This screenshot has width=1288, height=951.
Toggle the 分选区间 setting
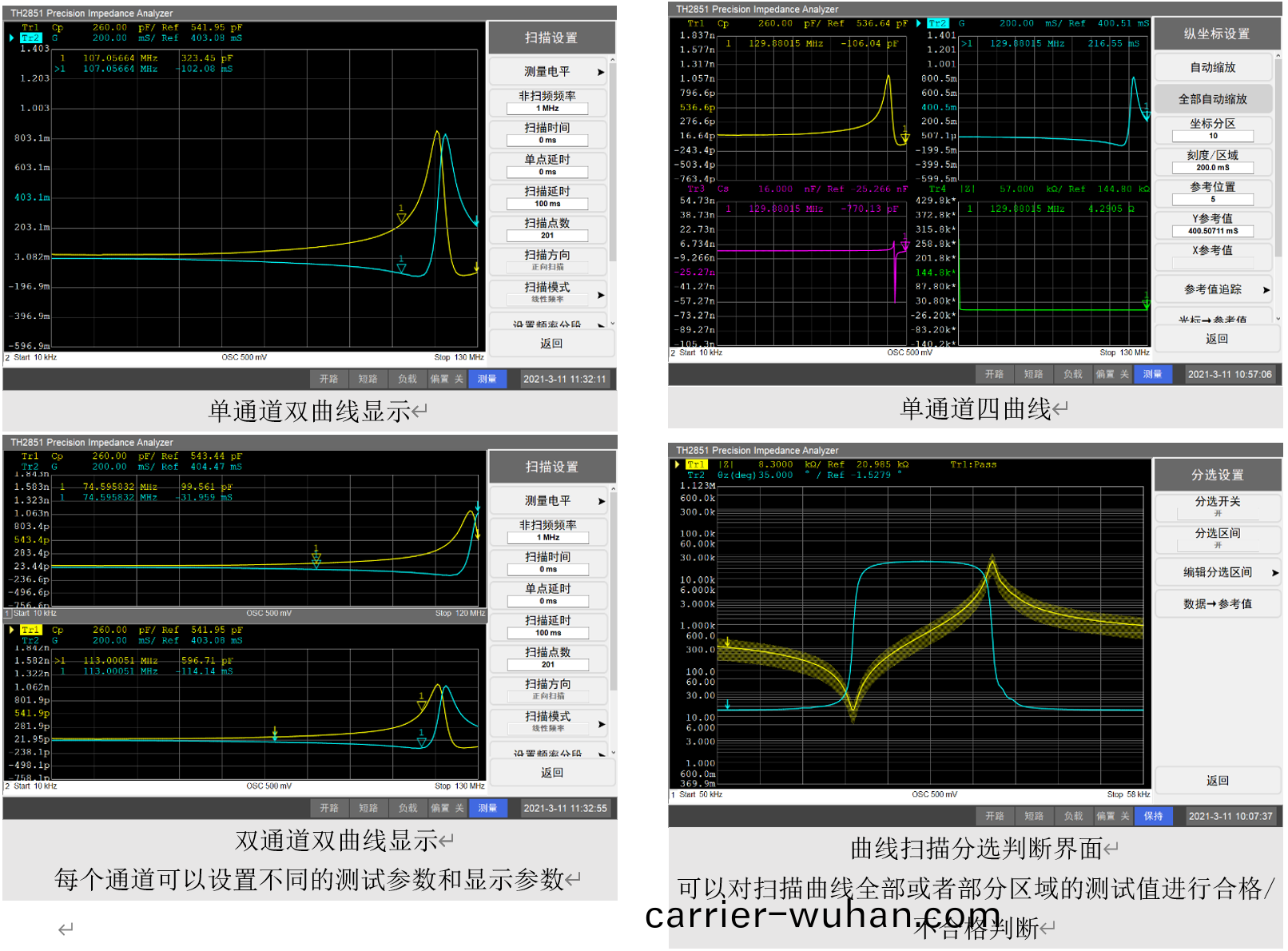pyautogui.click(x=1217, y=539)
